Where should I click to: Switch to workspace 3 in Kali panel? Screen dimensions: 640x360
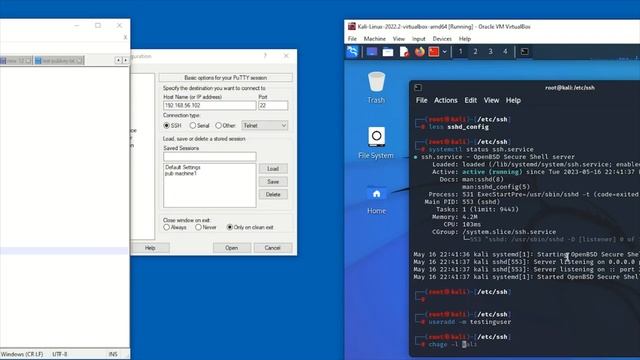[490, 51]
